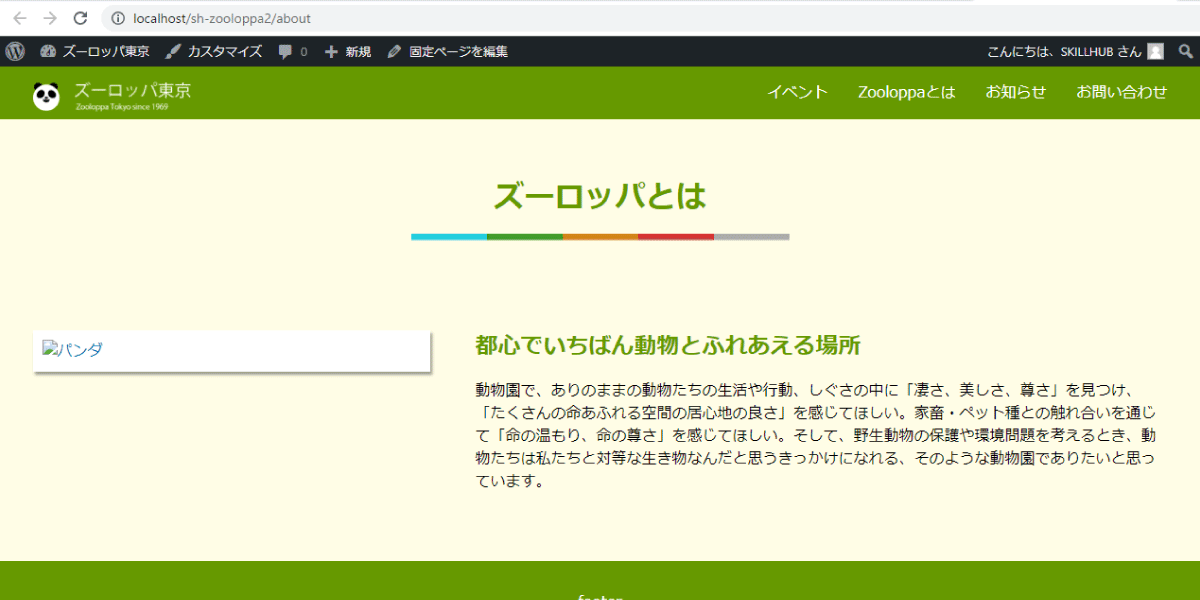Screen dimensions: 1200x600
Task: Open the WordPress logo menu
Action: [15, 51]
